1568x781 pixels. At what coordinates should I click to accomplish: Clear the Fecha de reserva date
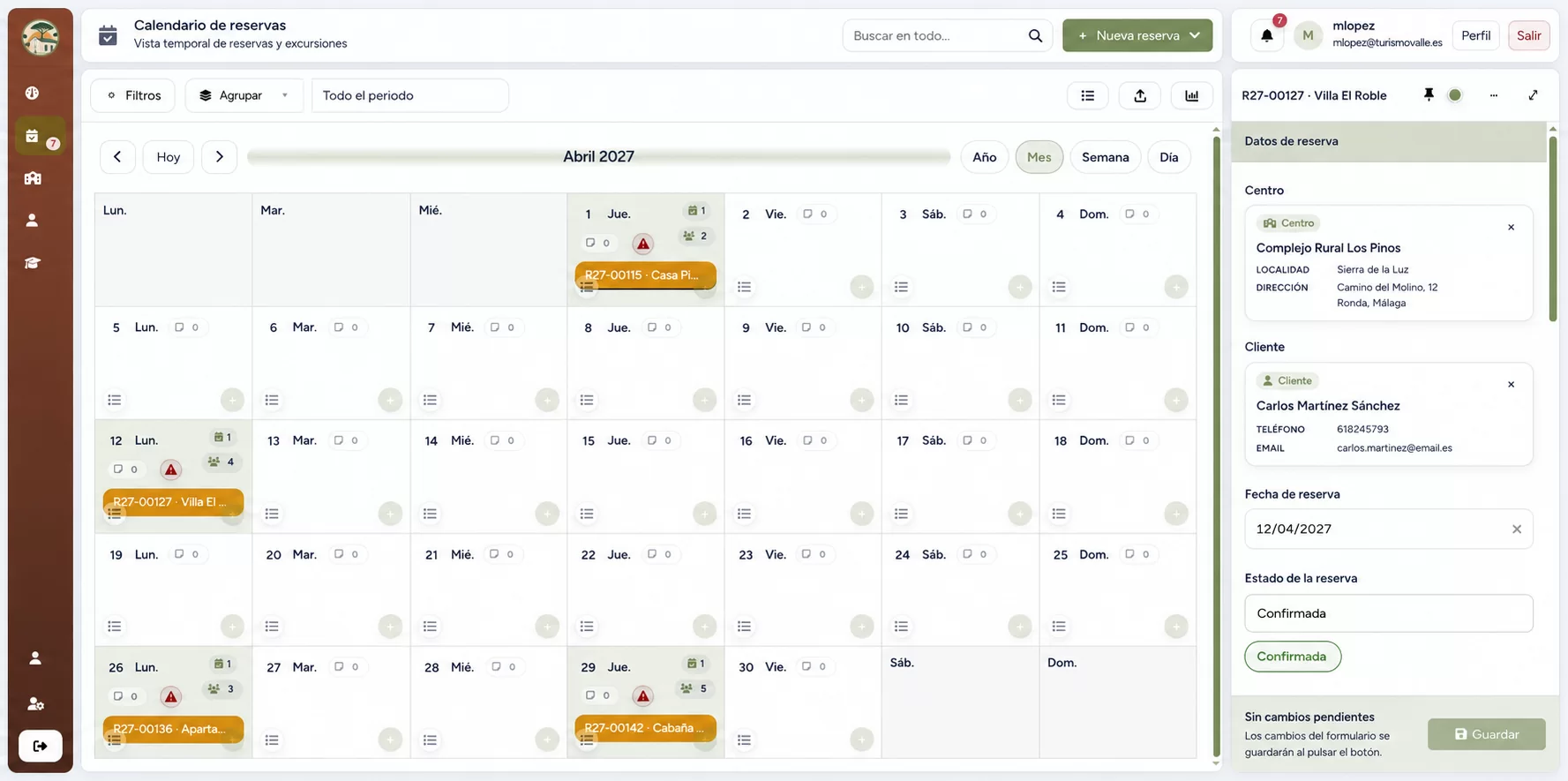tap(1517, 529)
